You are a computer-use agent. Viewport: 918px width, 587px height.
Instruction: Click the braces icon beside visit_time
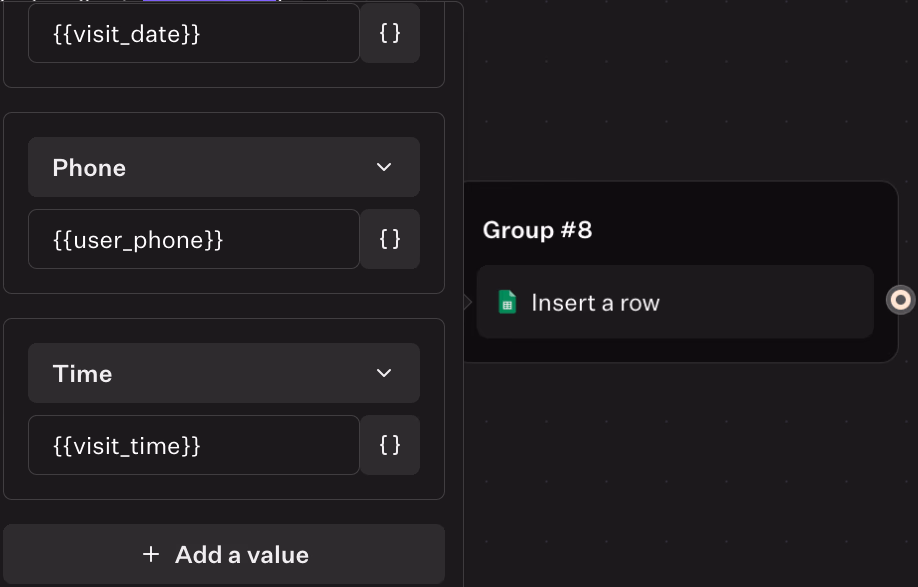coord(390,445)
